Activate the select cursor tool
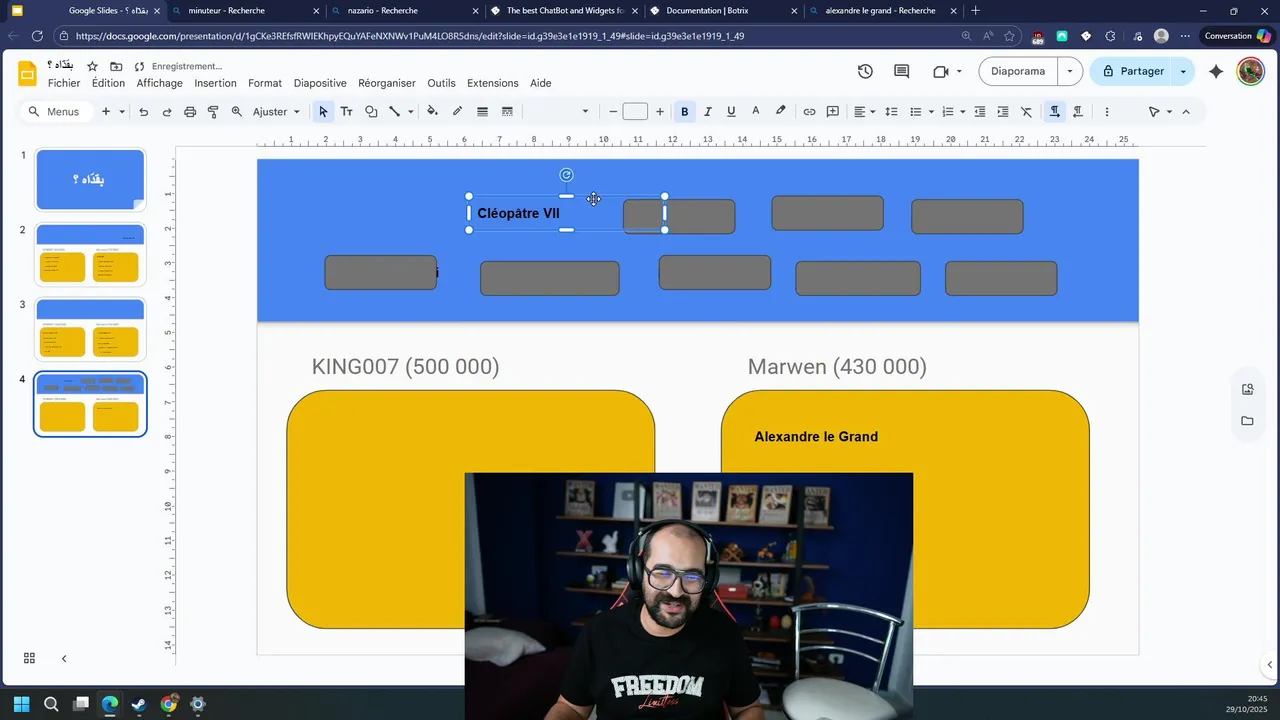 pos(322,112)
